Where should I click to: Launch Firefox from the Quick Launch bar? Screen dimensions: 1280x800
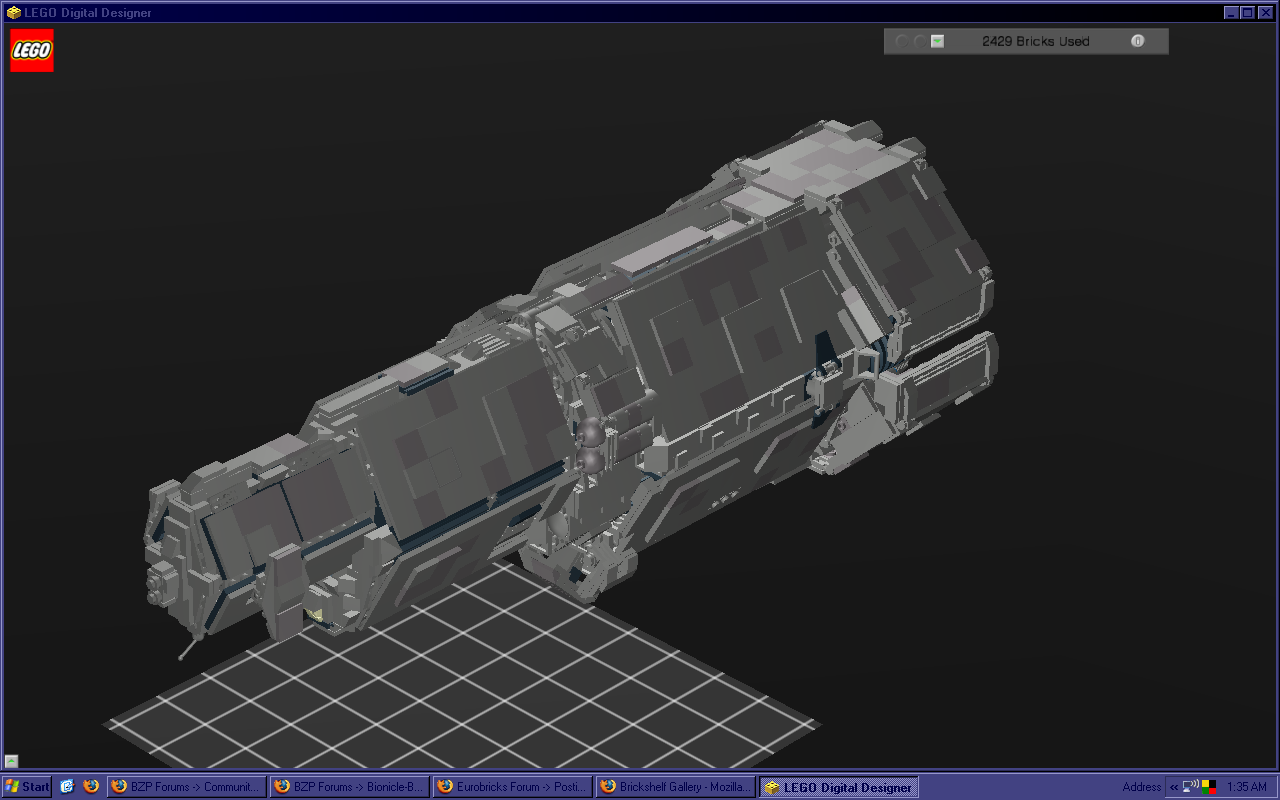(91, 787)
